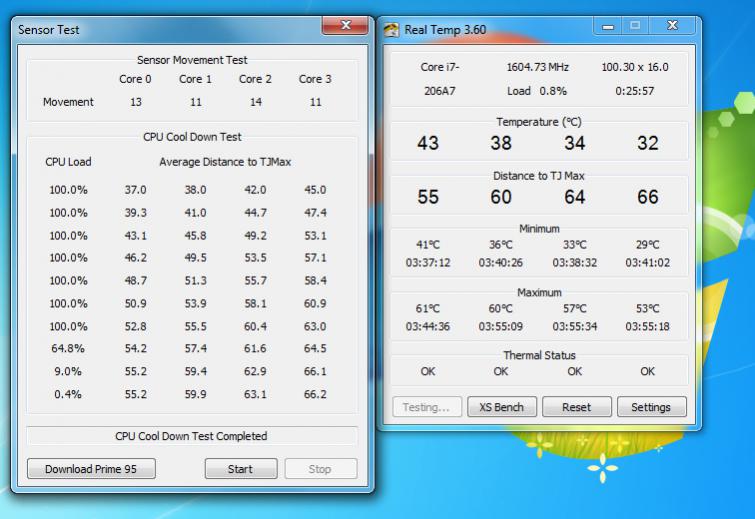Click CPU Cool Down Test Completed status
Image resolution: width=755 pixels, height=519 pixels.
[191, 436]
